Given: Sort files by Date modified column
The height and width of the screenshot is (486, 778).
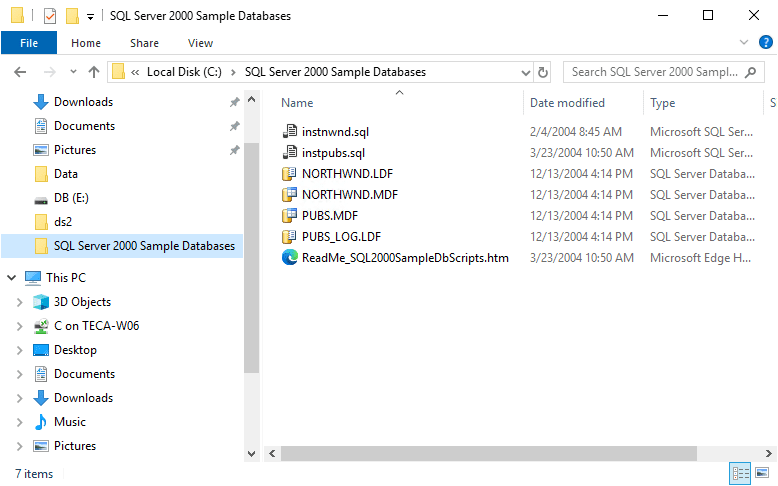Looking at the screenshot, I should click(x=567, y=103).
